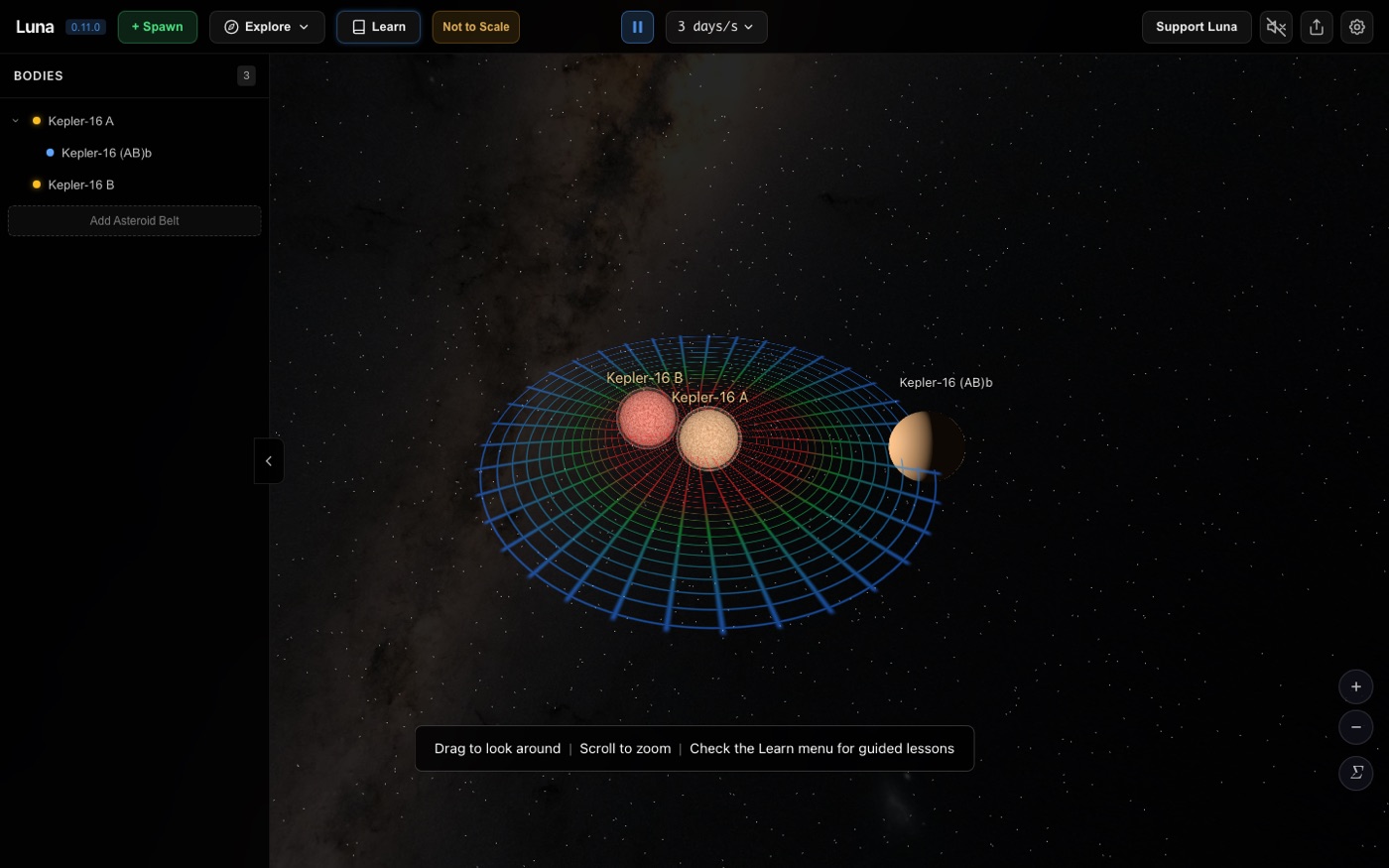Pause the simulation playback

click(637, 27)
